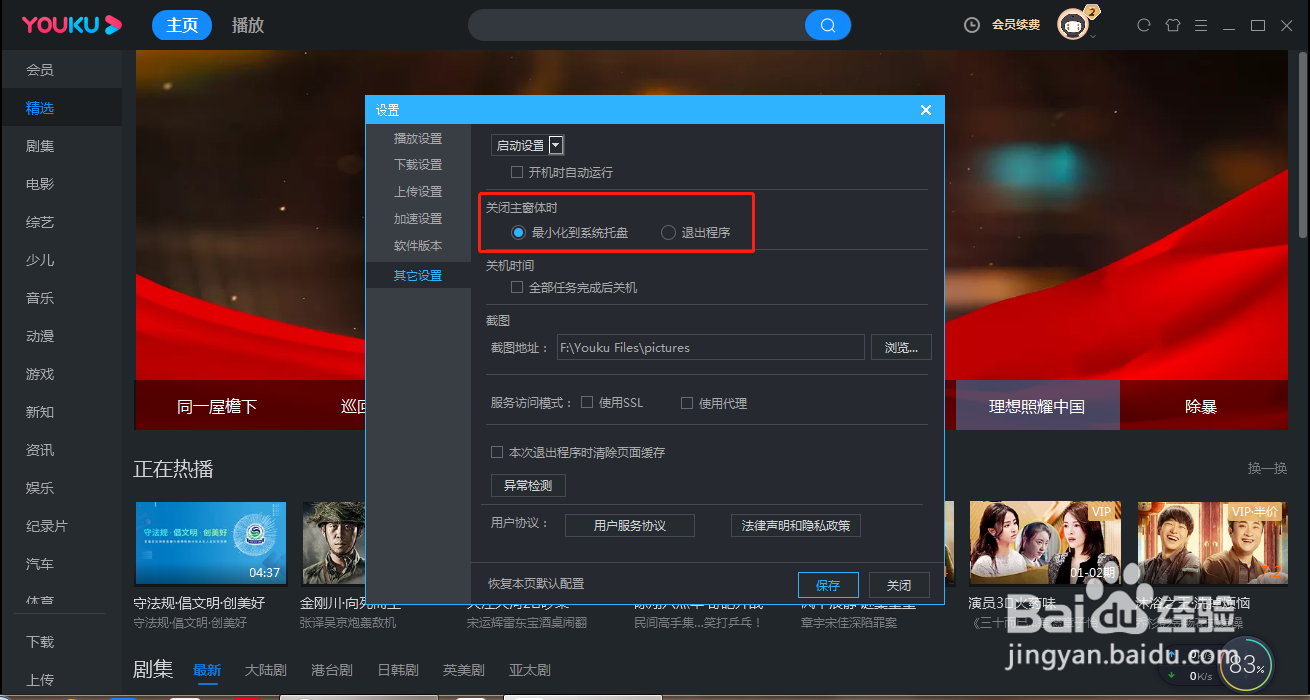This screenshot has height=700, width=1310.
Task: Open 游戏 in left sidebar
Action: 40,374
